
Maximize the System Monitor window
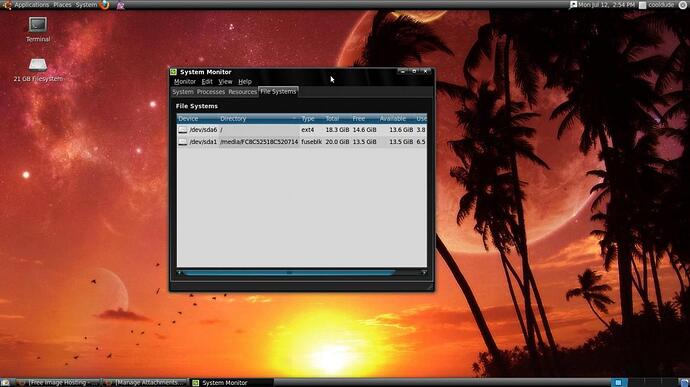414,71
